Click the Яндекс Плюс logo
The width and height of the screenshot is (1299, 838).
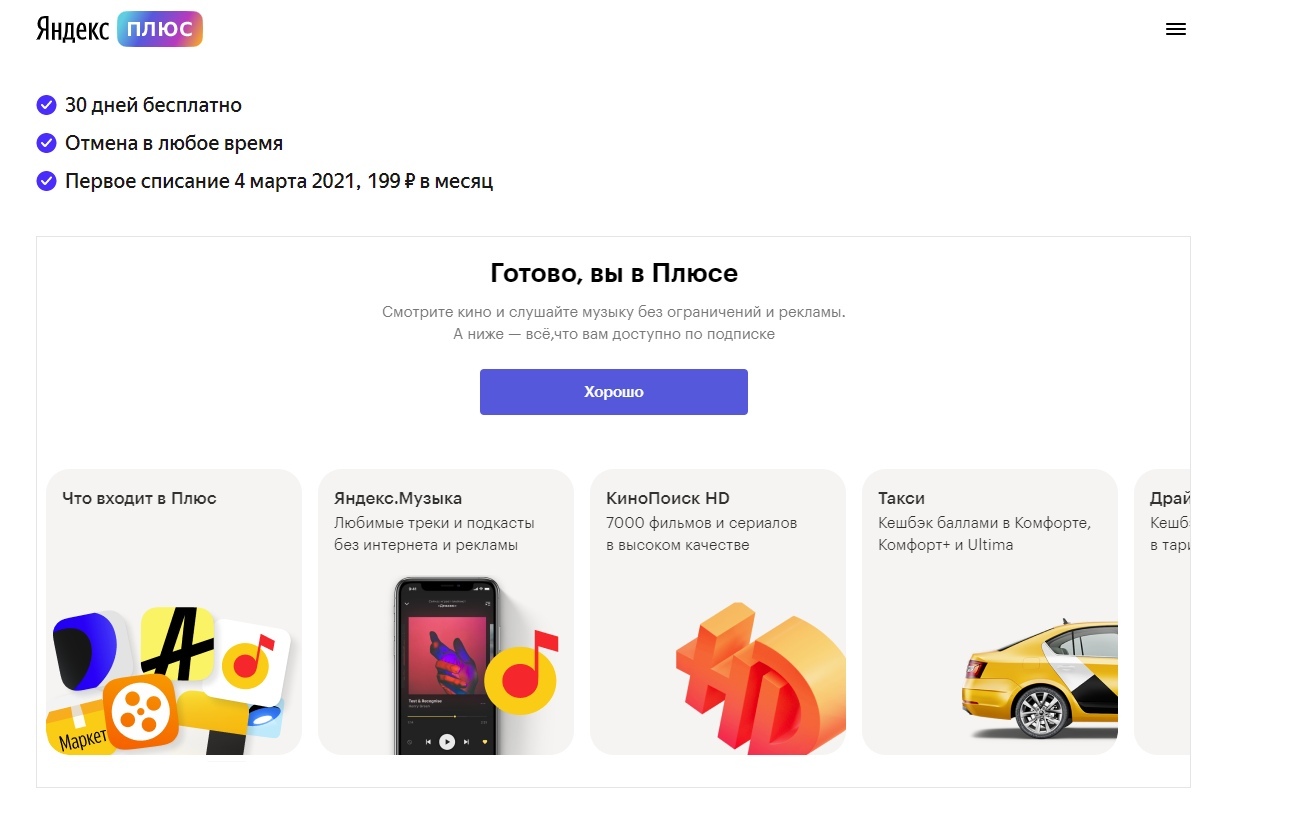pyautogui.click(x=119, y=29)
